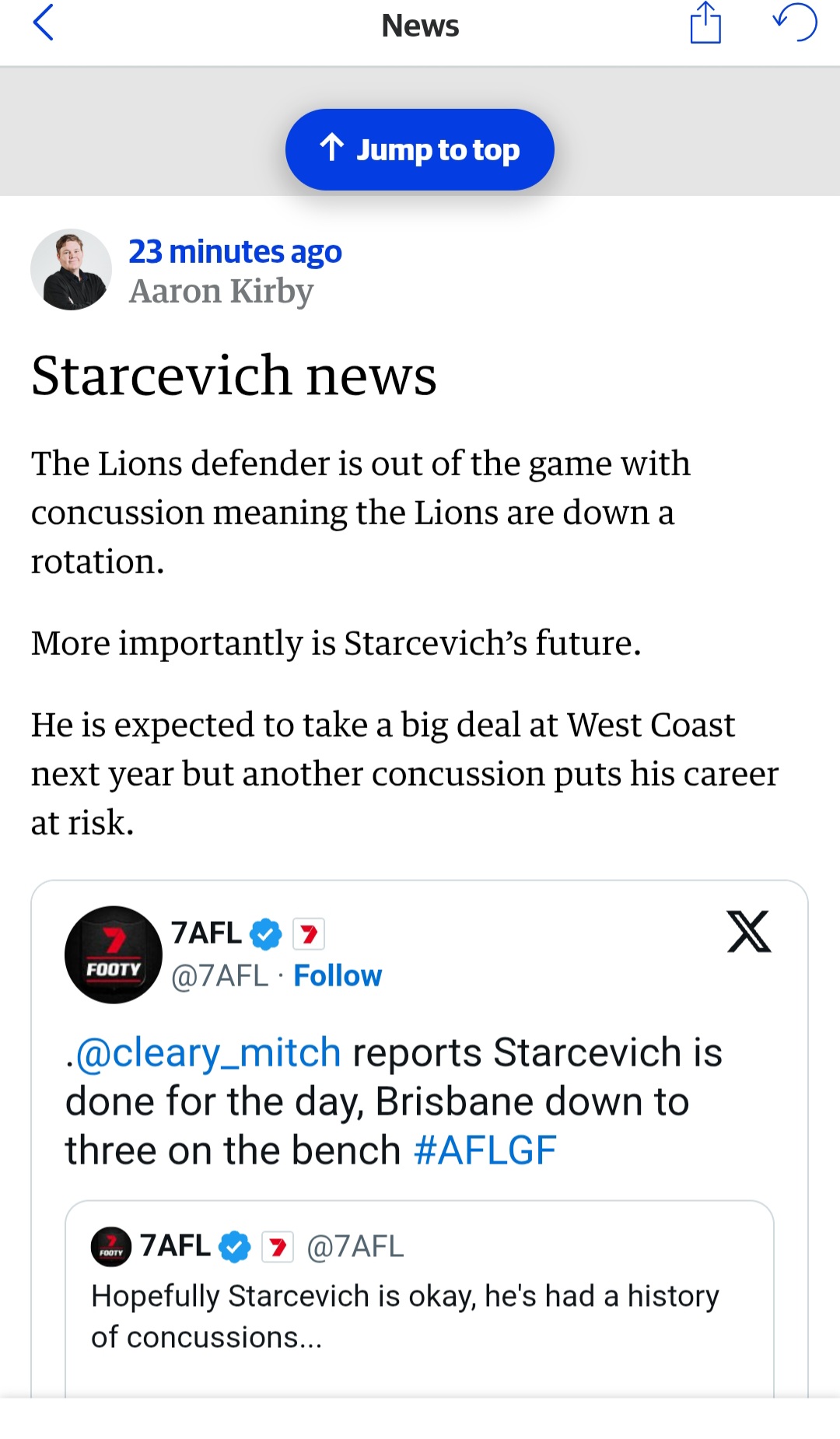The width and height of the screenshot is (840, 1439).
Task: Tap the X logo on the tweet
Action: tap(748, 932)
